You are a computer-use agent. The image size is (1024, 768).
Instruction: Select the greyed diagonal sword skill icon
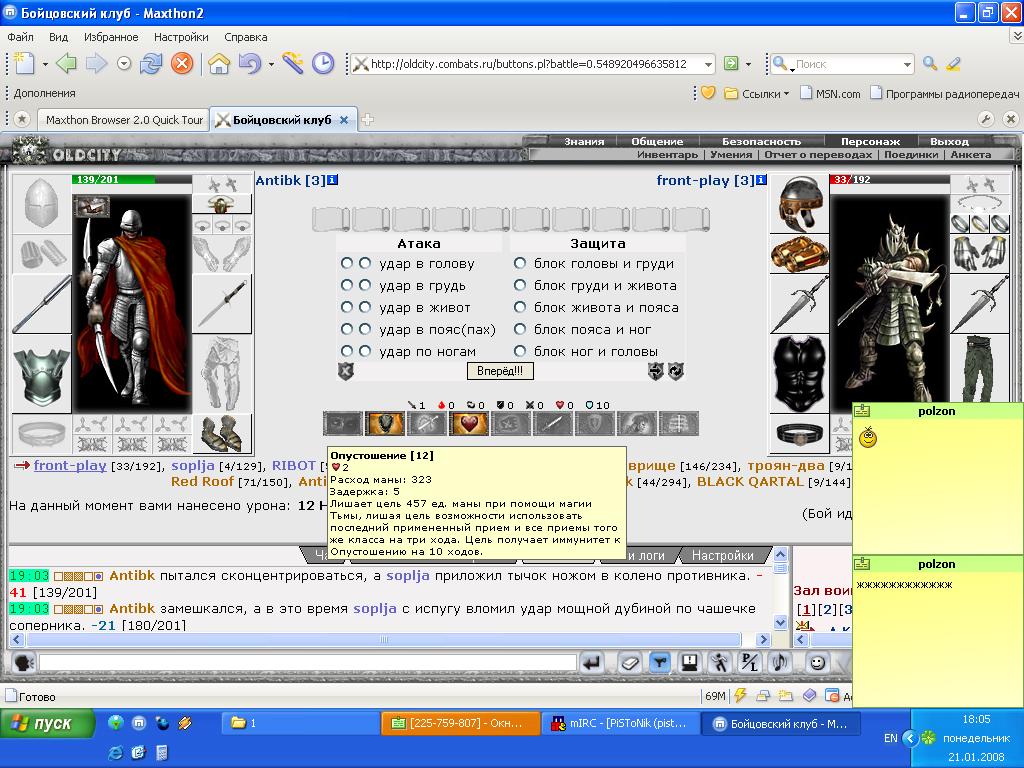[552, 424]
